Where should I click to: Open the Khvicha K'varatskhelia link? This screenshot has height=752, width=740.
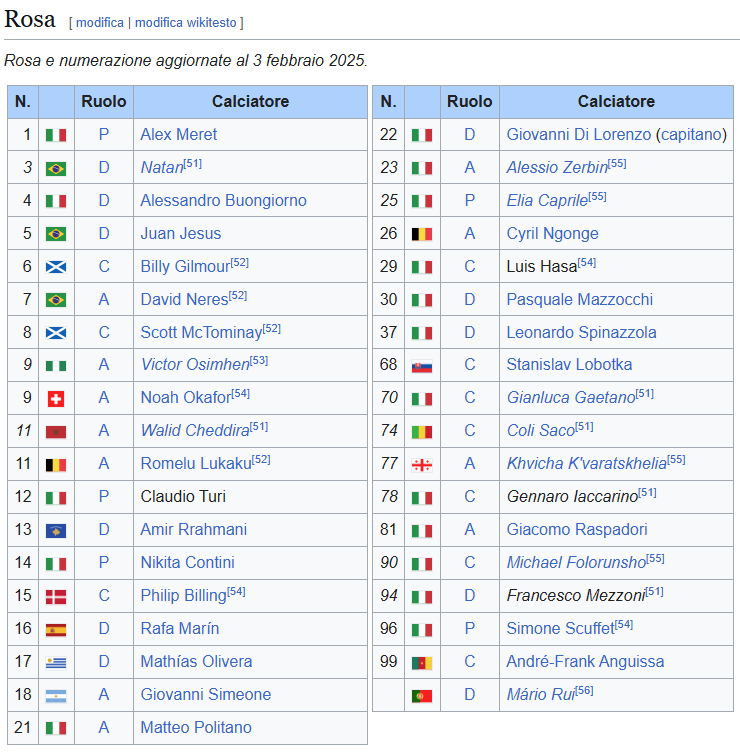[587, 464]
